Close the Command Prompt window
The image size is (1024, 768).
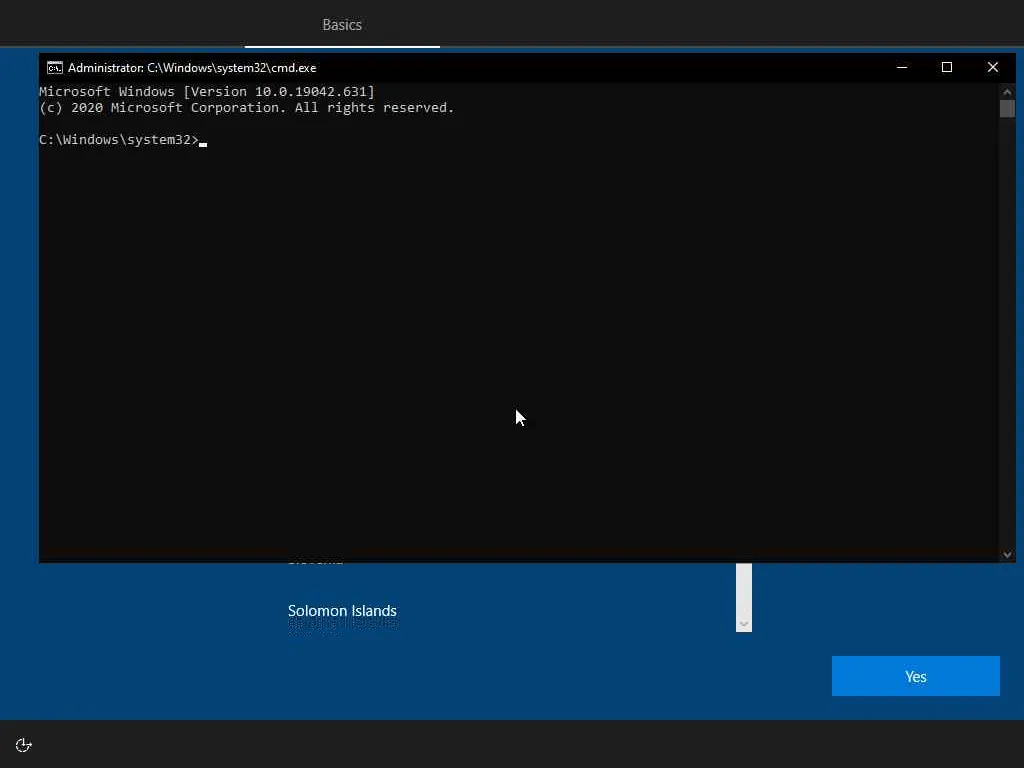coord(993,67)
